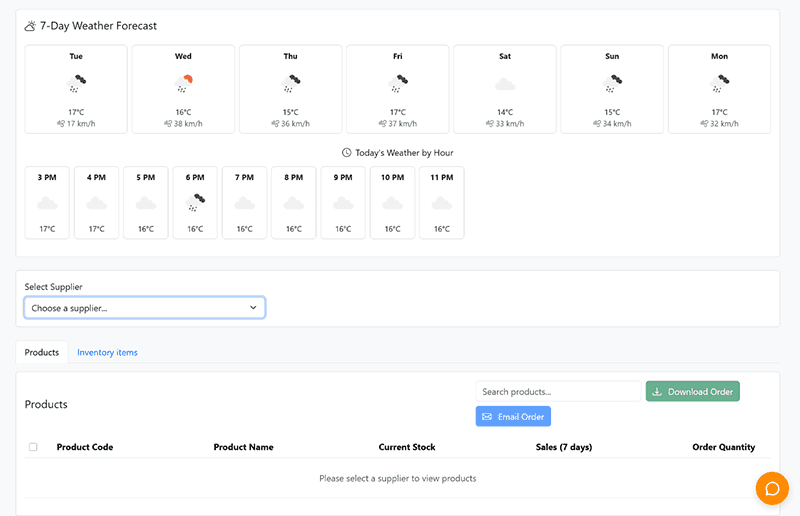This screenshot has height=516, width=800.
Task: Click the 3 PM cloud icon
Action: 47,204
